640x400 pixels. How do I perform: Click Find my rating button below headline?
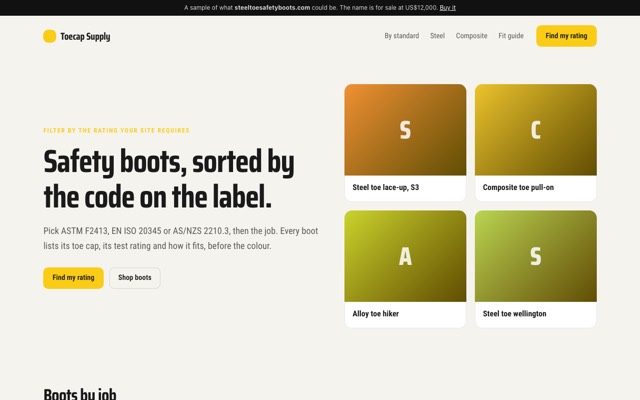click(73, 278)
